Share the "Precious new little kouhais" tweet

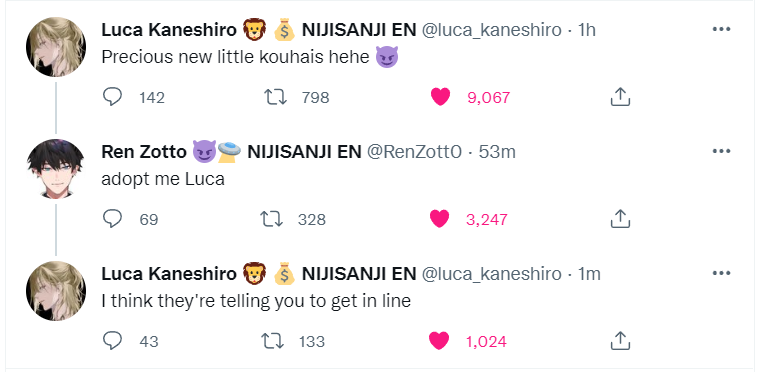(620, 97)
